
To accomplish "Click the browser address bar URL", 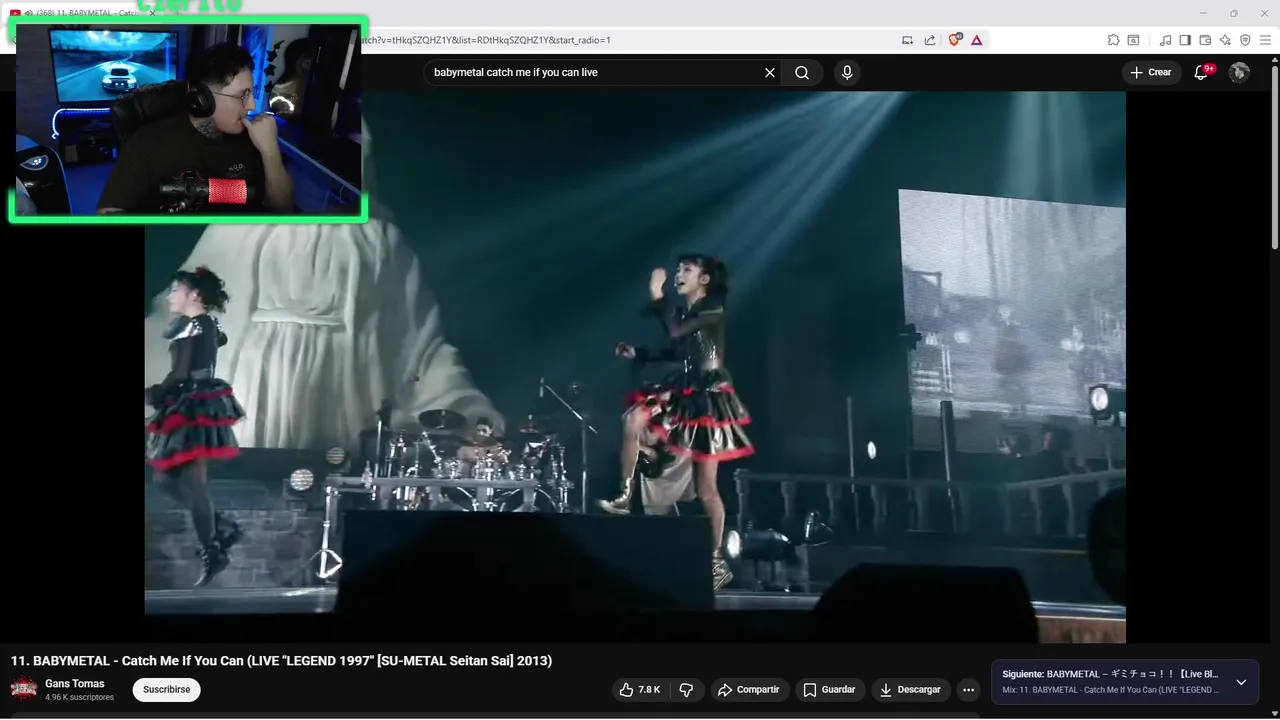I will 485,40.
